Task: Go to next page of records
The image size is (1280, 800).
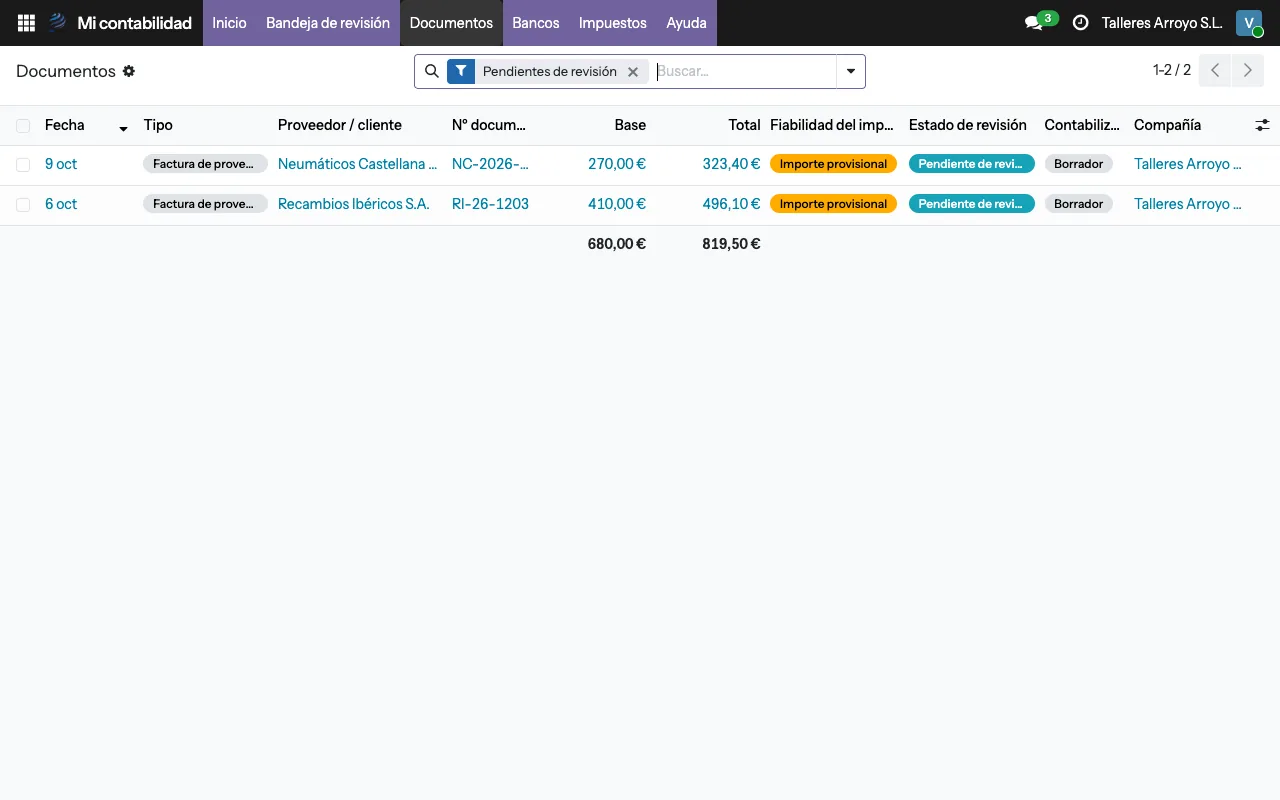Action: pos(1246,71)
